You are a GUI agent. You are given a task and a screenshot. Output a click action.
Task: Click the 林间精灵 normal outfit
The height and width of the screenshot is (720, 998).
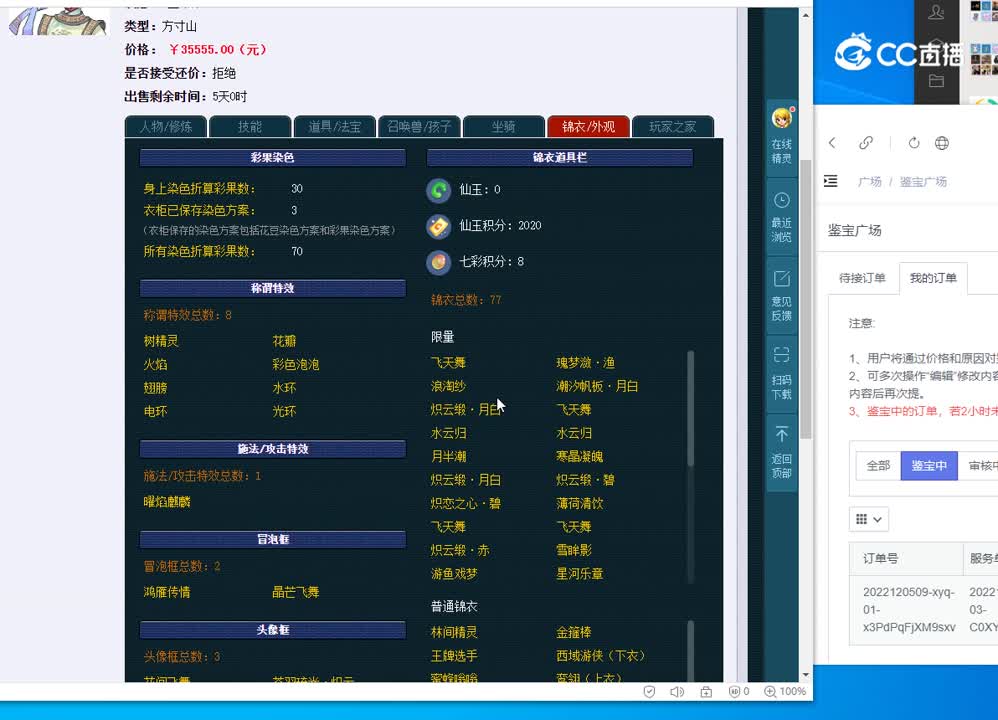click(x=454, y=633)
